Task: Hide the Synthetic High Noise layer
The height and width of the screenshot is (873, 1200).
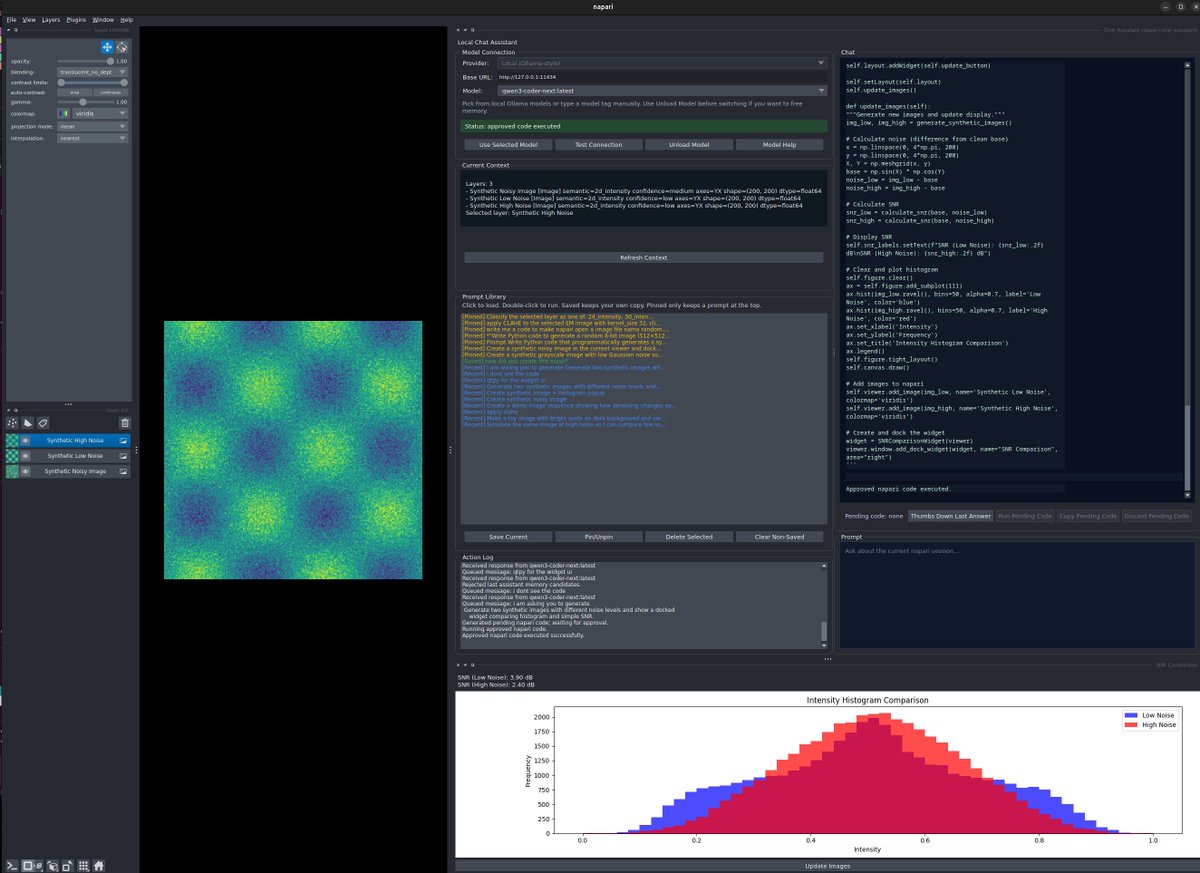Action: click(26, 440)
